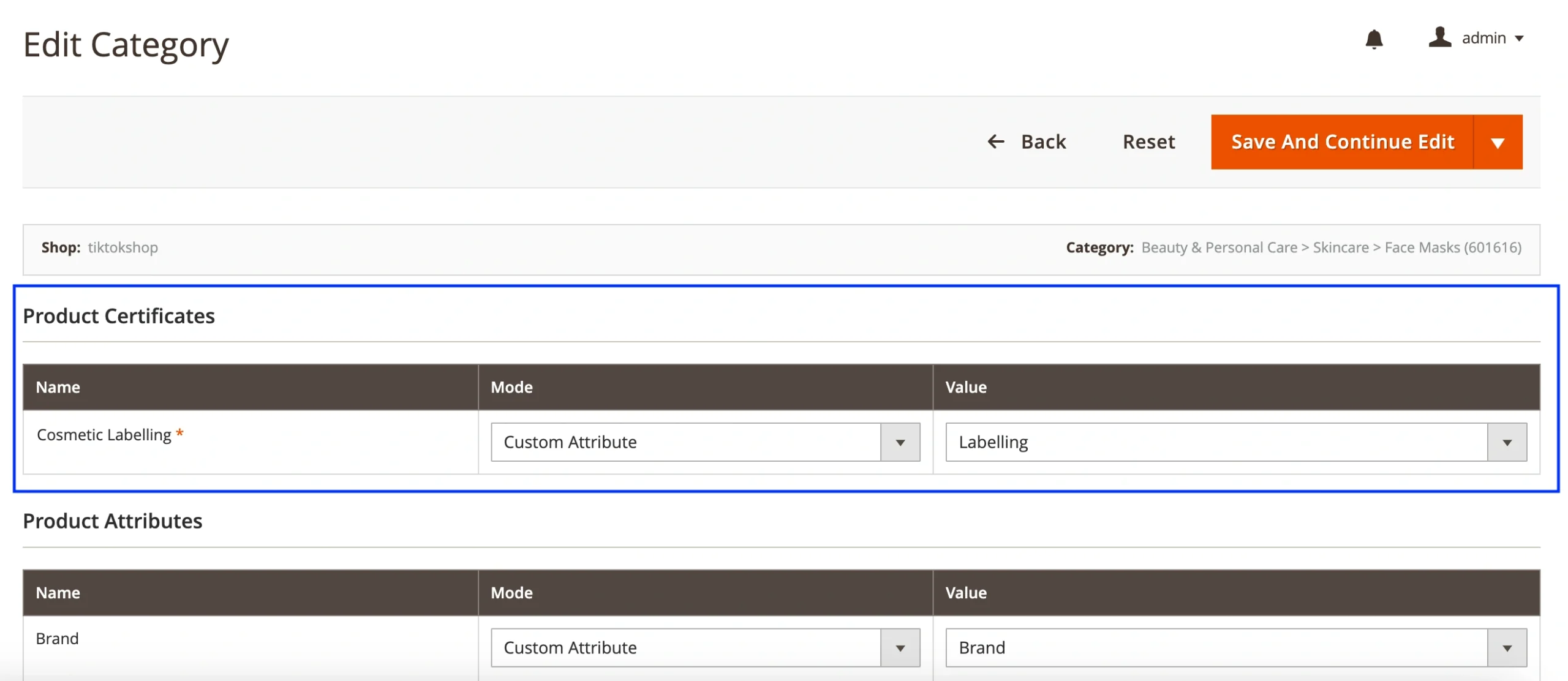Screen dimensions: 1568x681
Task: Click Save And Continue Edit
Action: [1341, 141]
